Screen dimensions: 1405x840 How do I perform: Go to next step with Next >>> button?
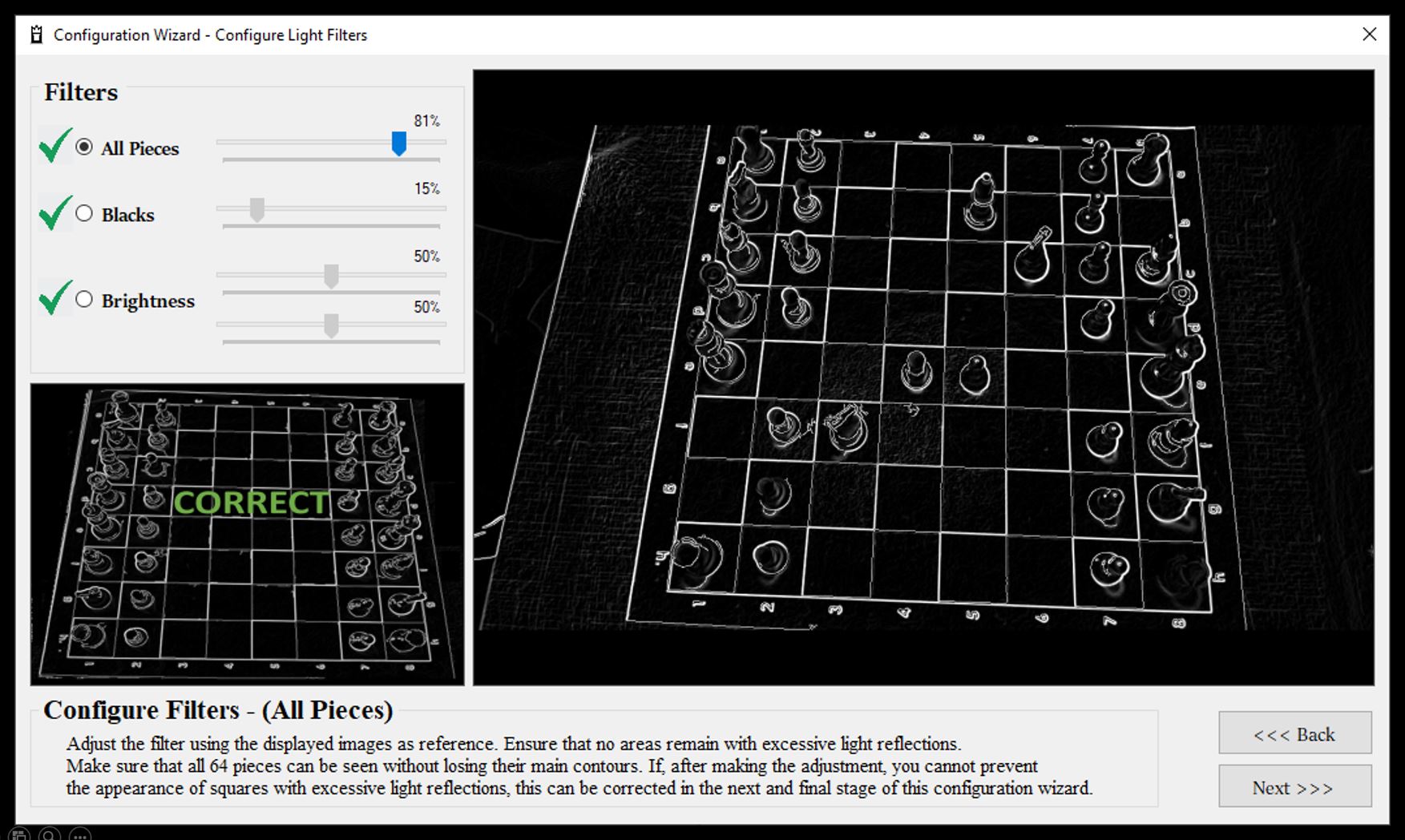pos(1294,787)
